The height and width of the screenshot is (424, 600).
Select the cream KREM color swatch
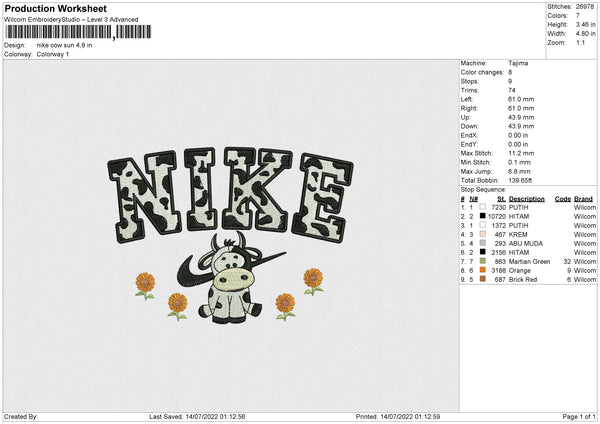pos(483,234)
